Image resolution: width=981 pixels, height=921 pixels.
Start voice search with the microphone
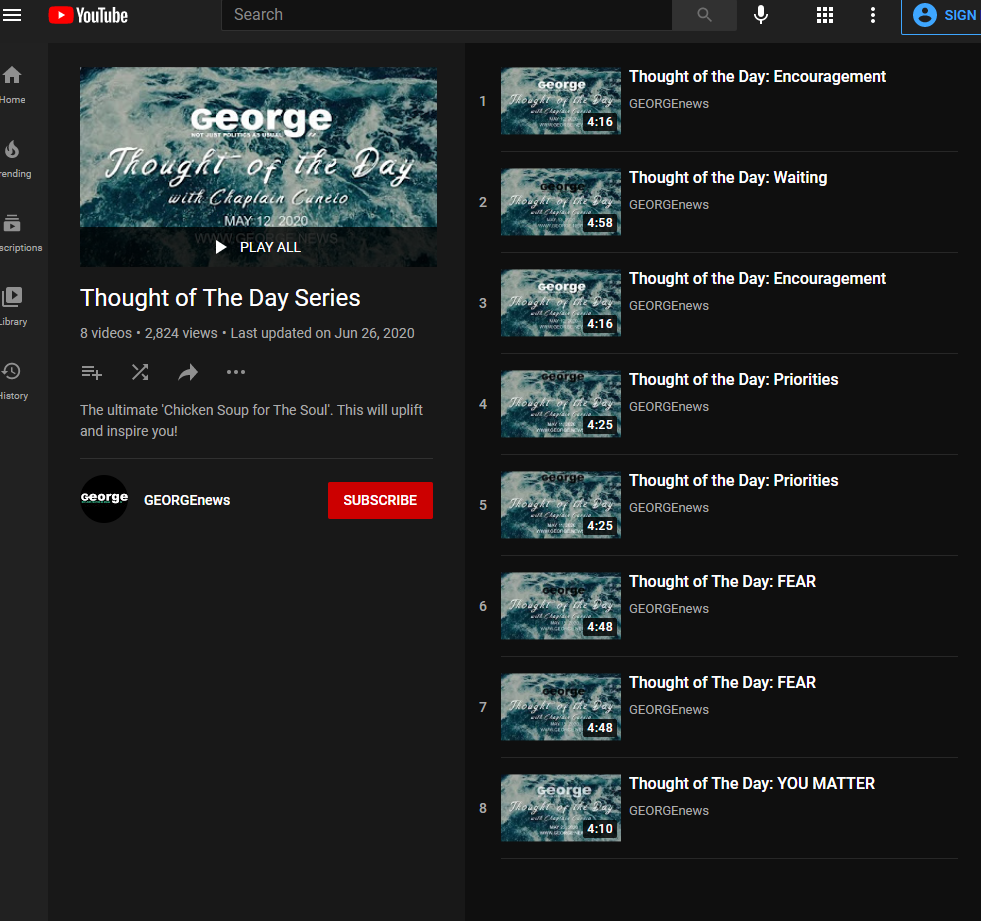click(761, 15)
